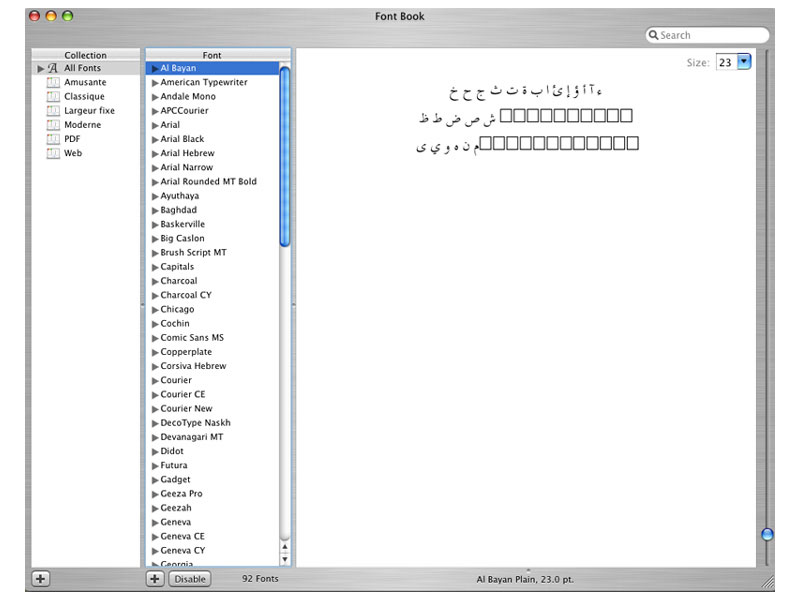Click the Collection column header
The image size is (800, 600).
click(85, 55)
